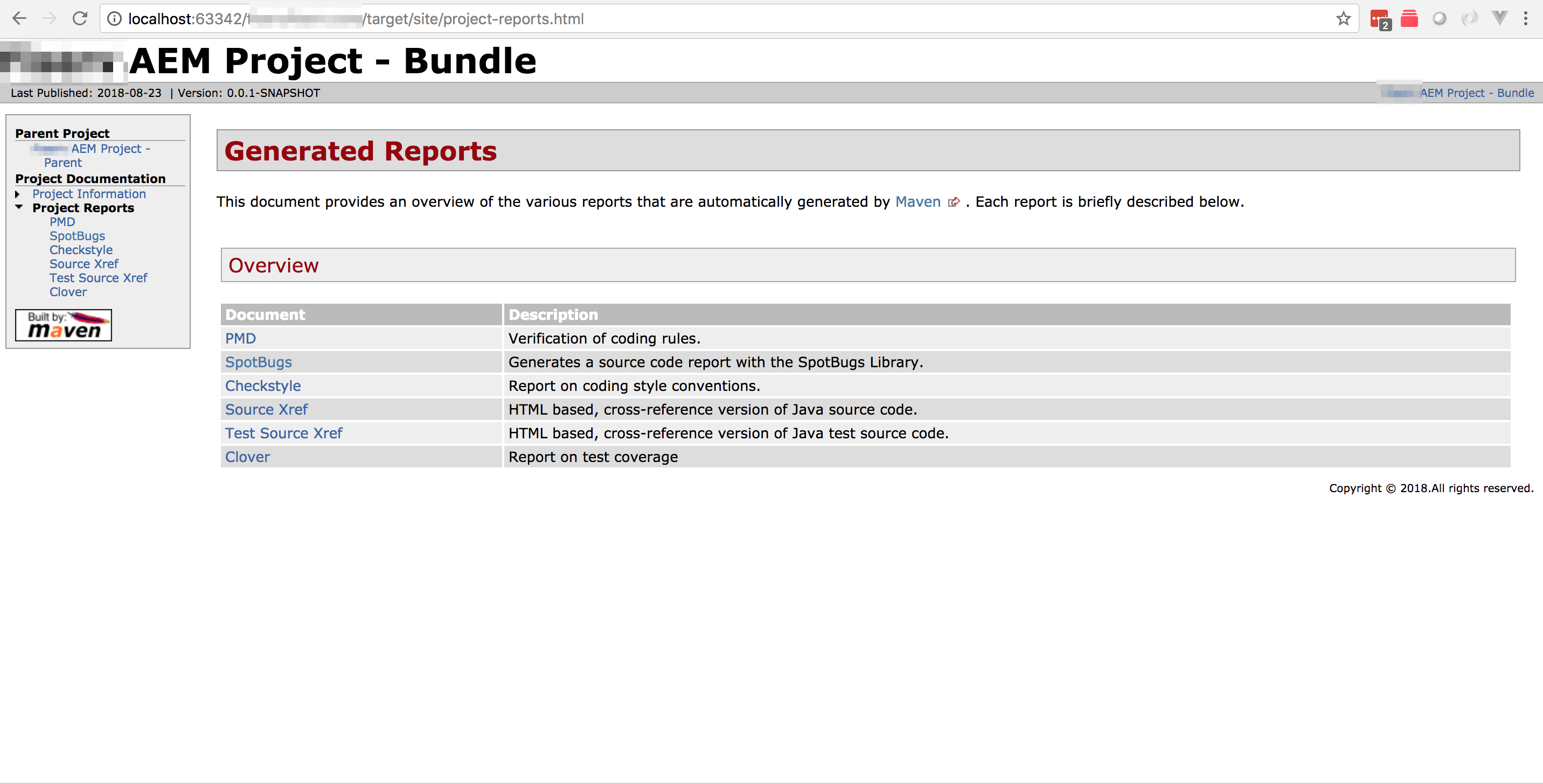Click Clover link in Overview table
The height and width of the screenshot is (784, 1543).
(247, 457)
